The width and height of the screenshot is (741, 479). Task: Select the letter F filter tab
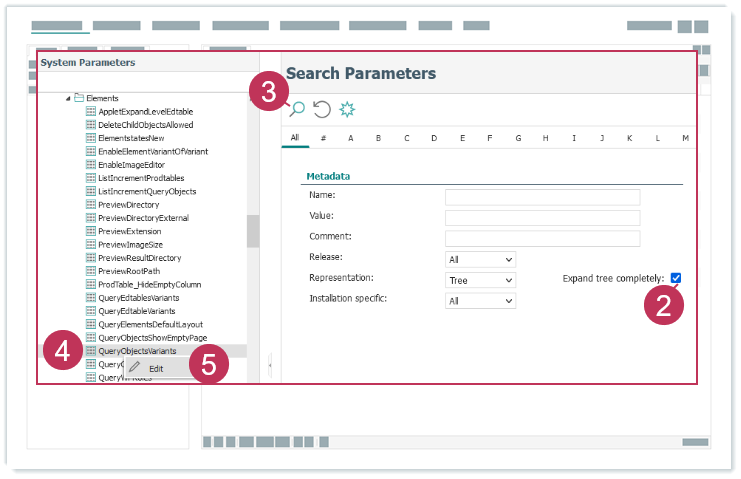[x=490, y=138]
